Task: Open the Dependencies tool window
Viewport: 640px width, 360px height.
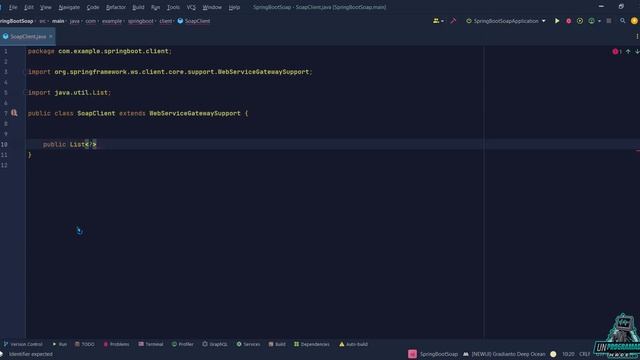Action: pyautogui.click(x=312, y=344)
